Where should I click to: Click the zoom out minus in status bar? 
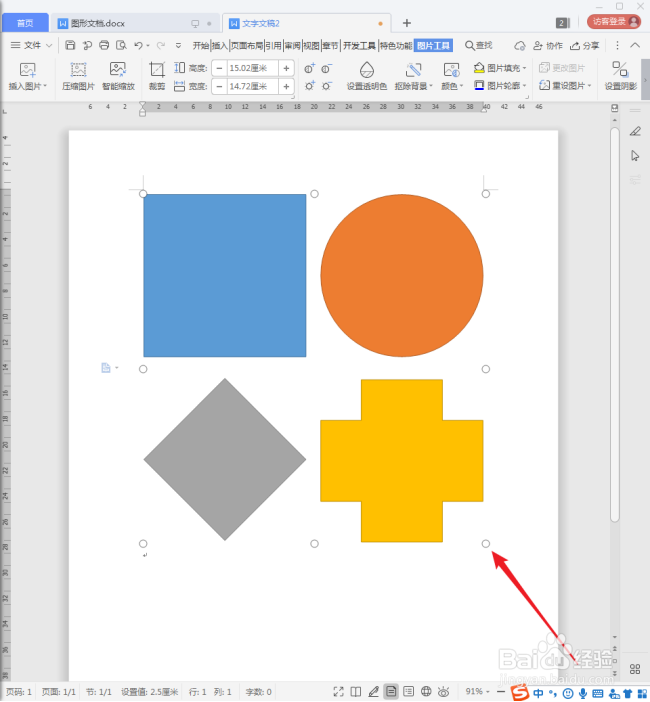tap(501, 692)
